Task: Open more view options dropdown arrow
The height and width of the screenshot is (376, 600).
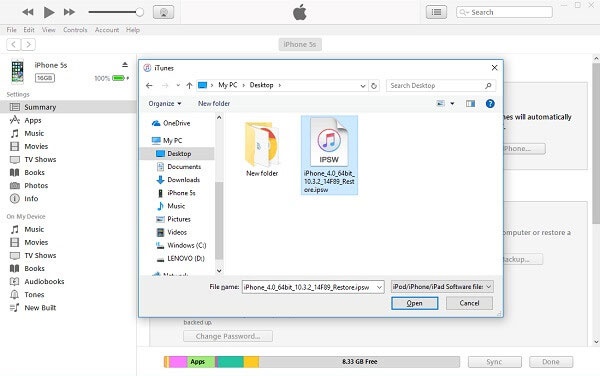Action: [x=452, y=104]
